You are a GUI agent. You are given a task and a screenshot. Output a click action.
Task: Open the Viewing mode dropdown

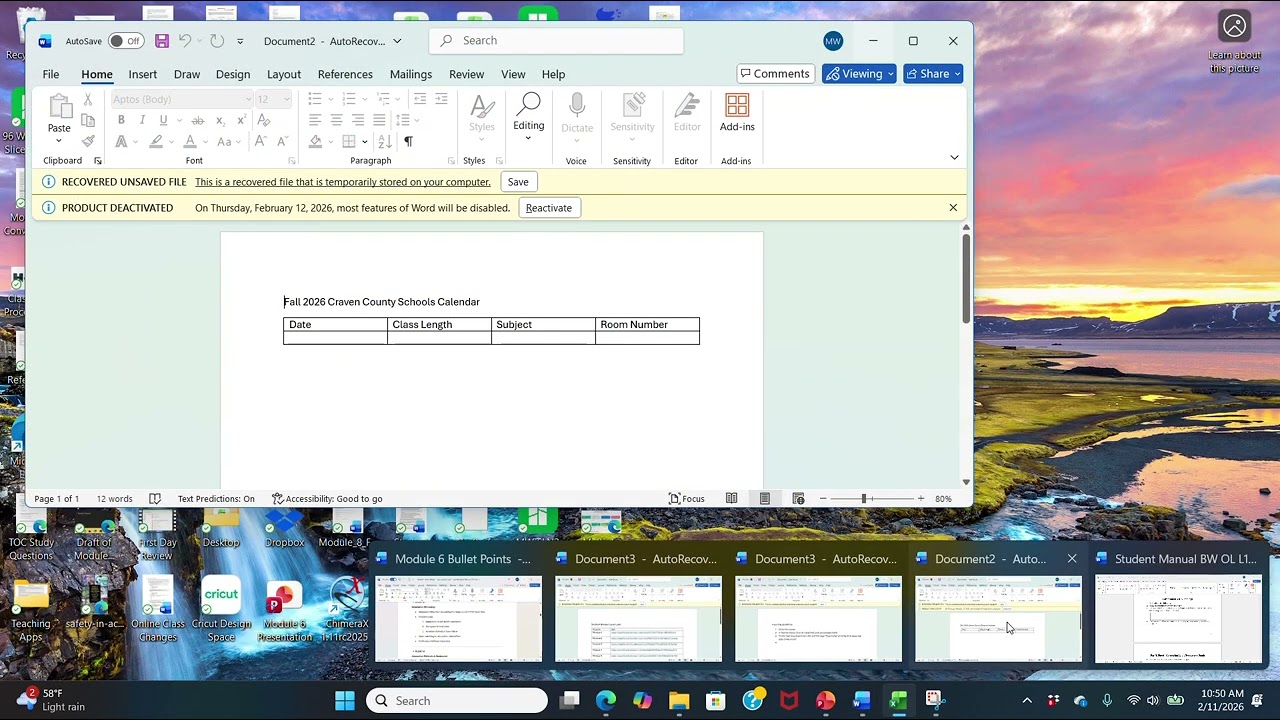859,74
